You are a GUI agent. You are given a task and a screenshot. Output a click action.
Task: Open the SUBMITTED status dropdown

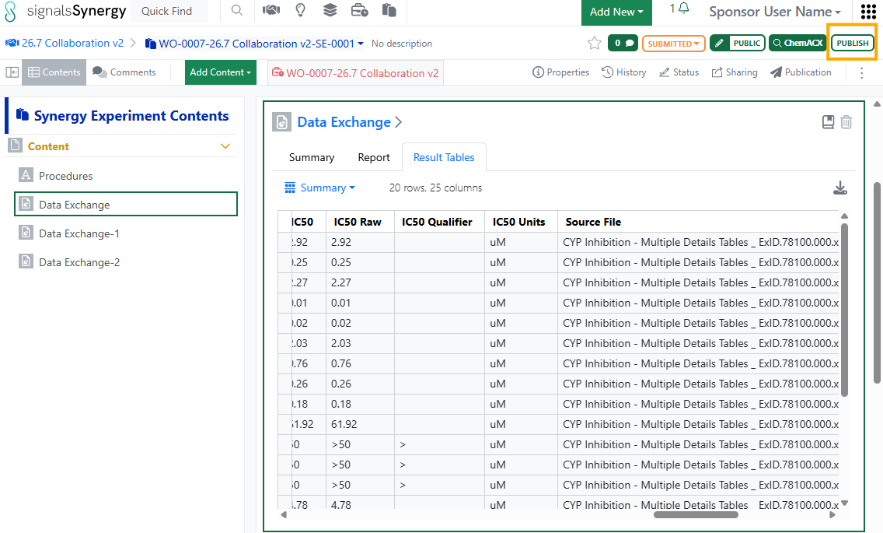(x=674, y=43)
